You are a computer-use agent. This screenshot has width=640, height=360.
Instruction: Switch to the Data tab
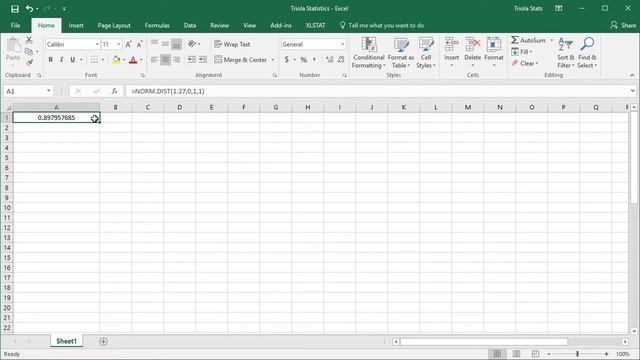tap(190, 25)
